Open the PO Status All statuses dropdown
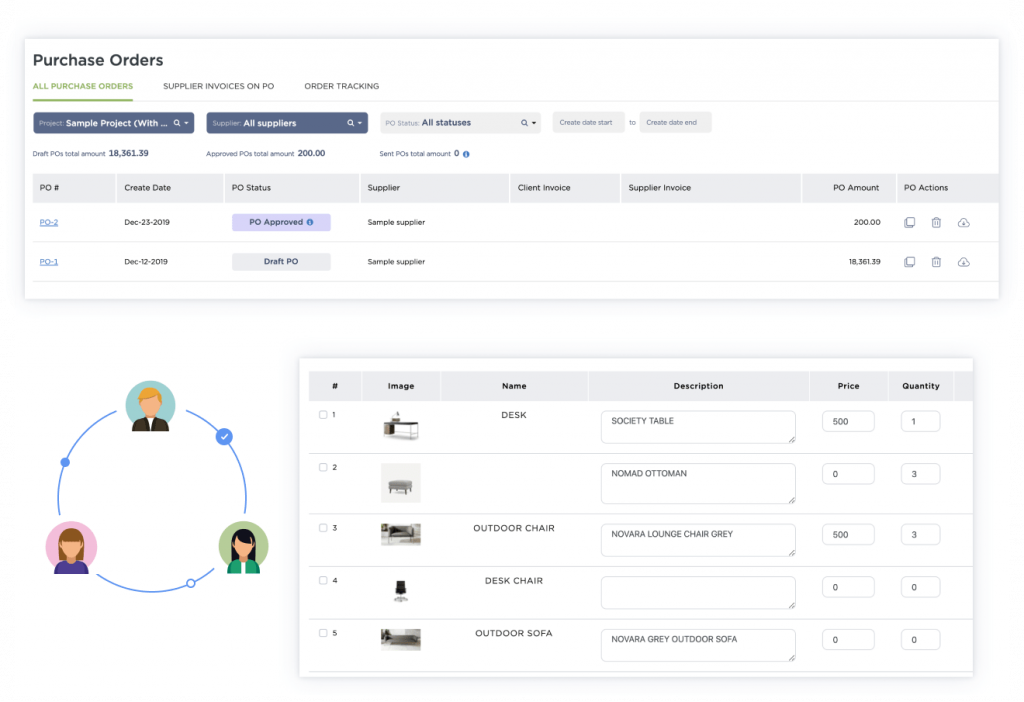This screenshot has height=702, width=1024. tap(460, 123)
